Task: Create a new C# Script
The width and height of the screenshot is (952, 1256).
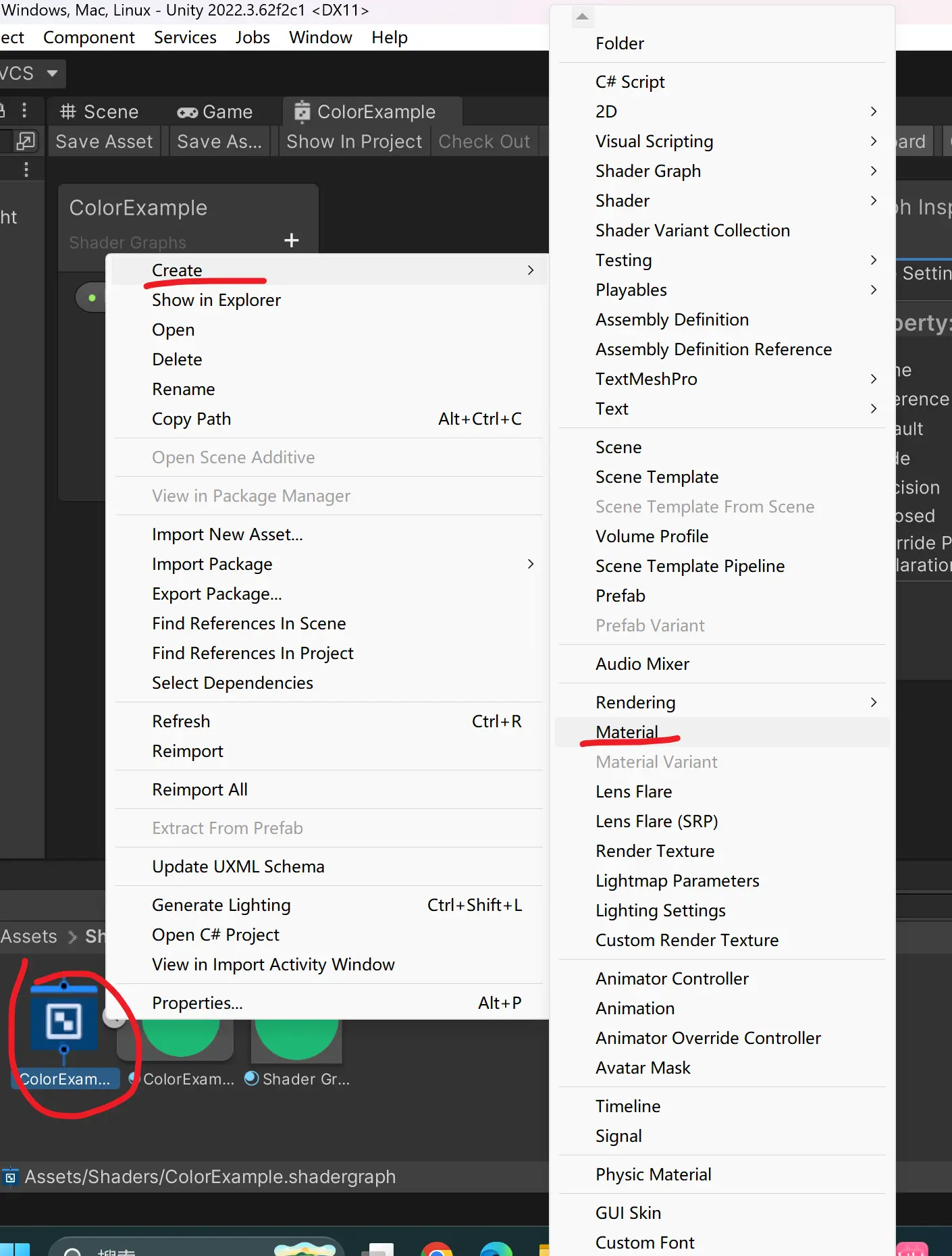Action: (722, 82)
